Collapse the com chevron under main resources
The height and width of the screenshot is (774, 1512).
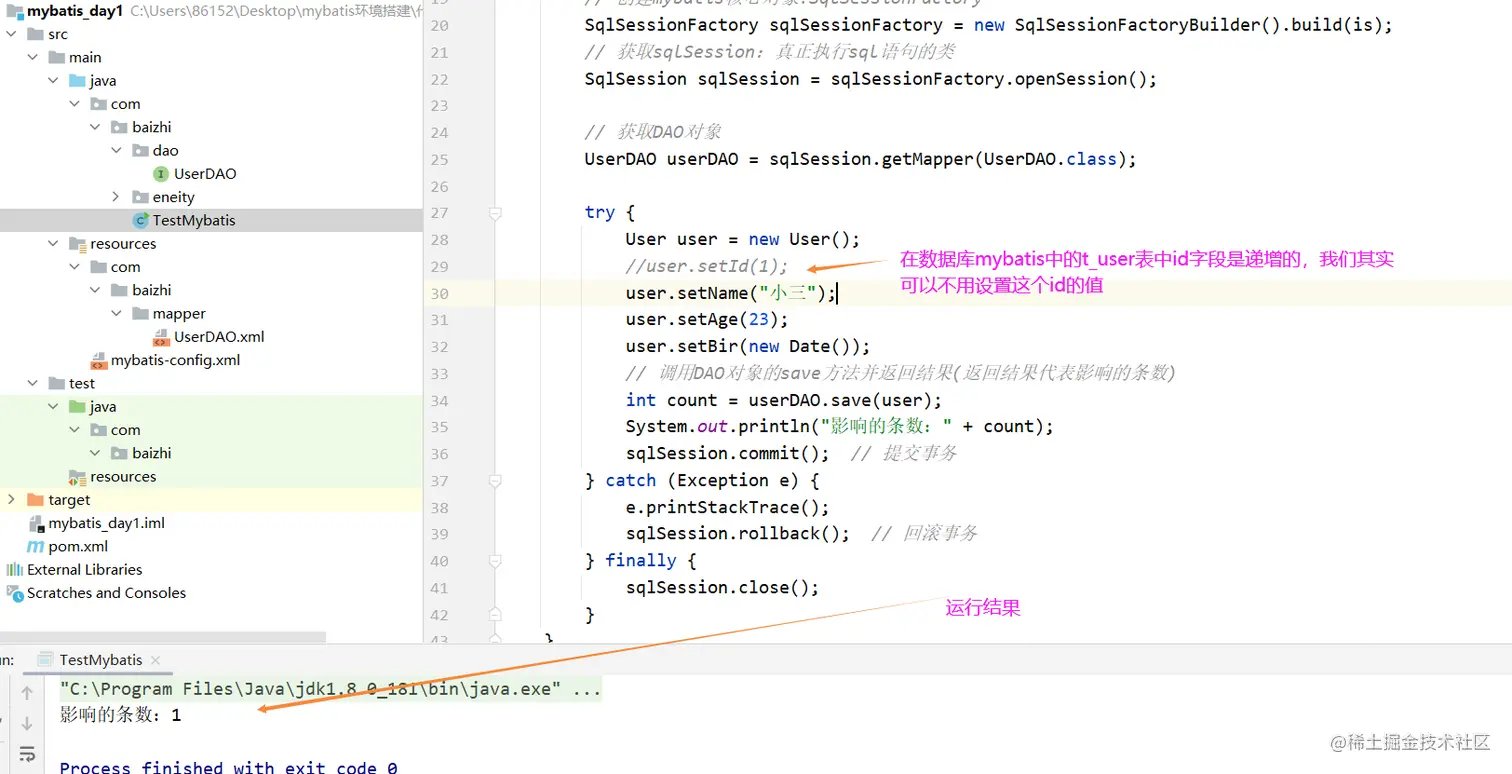click(75, 267)
